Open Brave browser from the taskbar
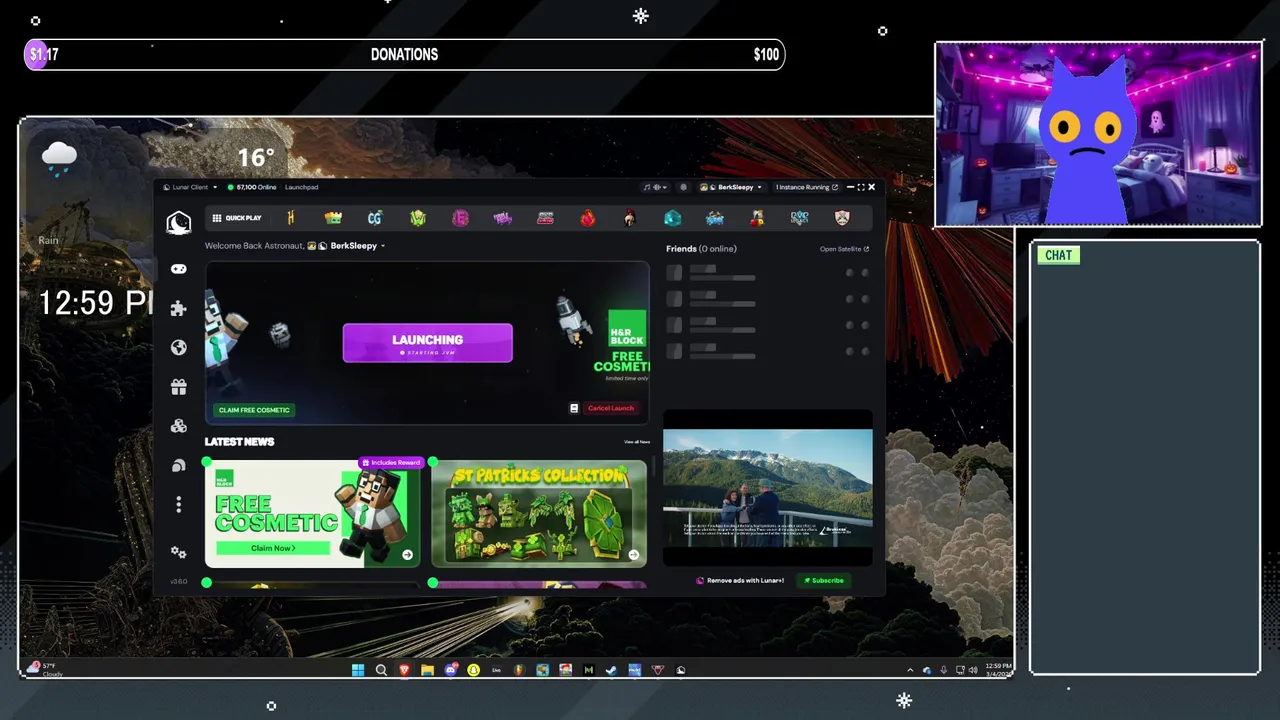 [404, 670]
